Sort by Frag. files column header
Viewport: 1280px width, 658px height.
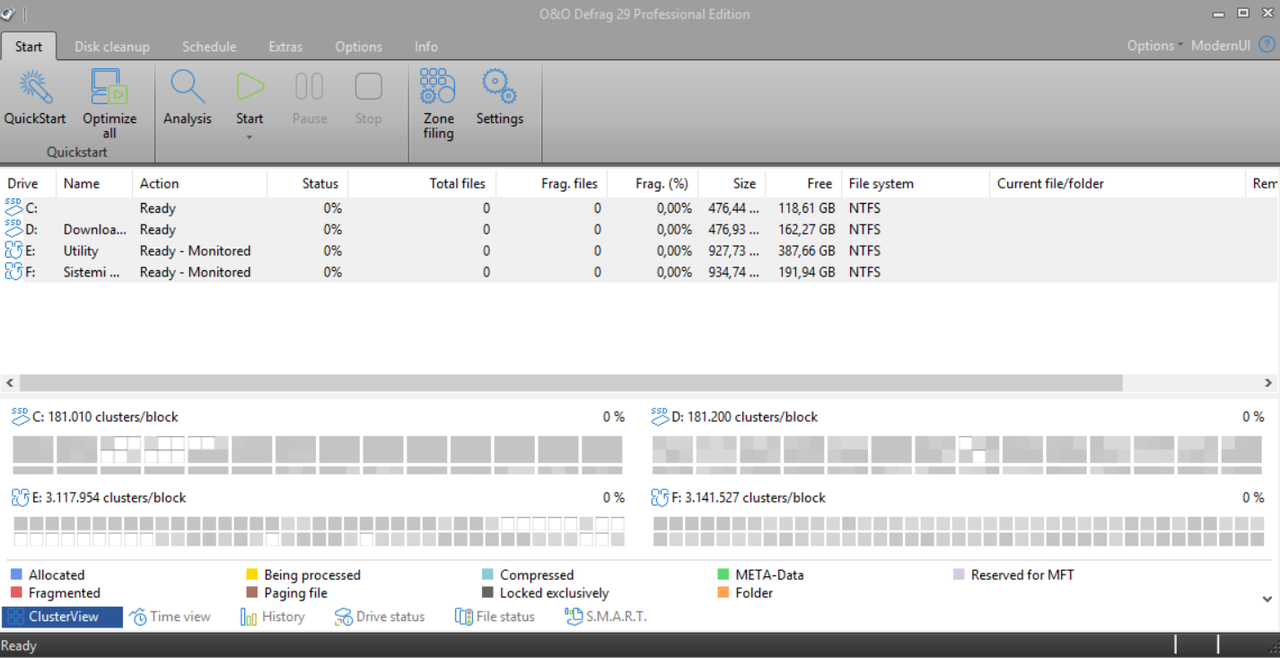click(x=552, y=183)
